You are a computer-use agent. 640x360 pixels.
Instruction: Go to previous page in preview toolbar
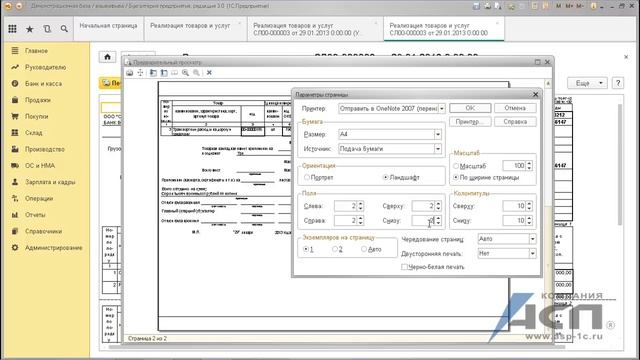click(x=153, y=73)
